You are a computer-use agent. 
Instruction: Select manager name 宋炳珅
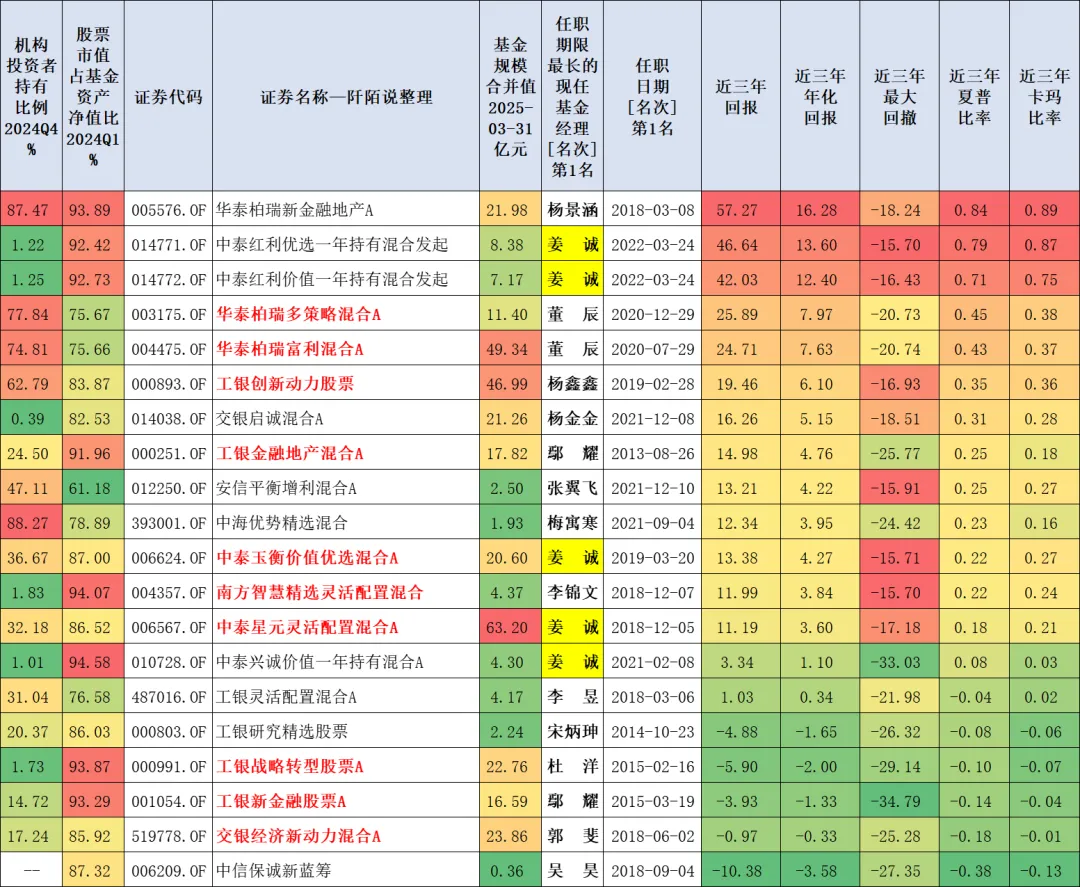pyautogui.click(x=572, y=731)
